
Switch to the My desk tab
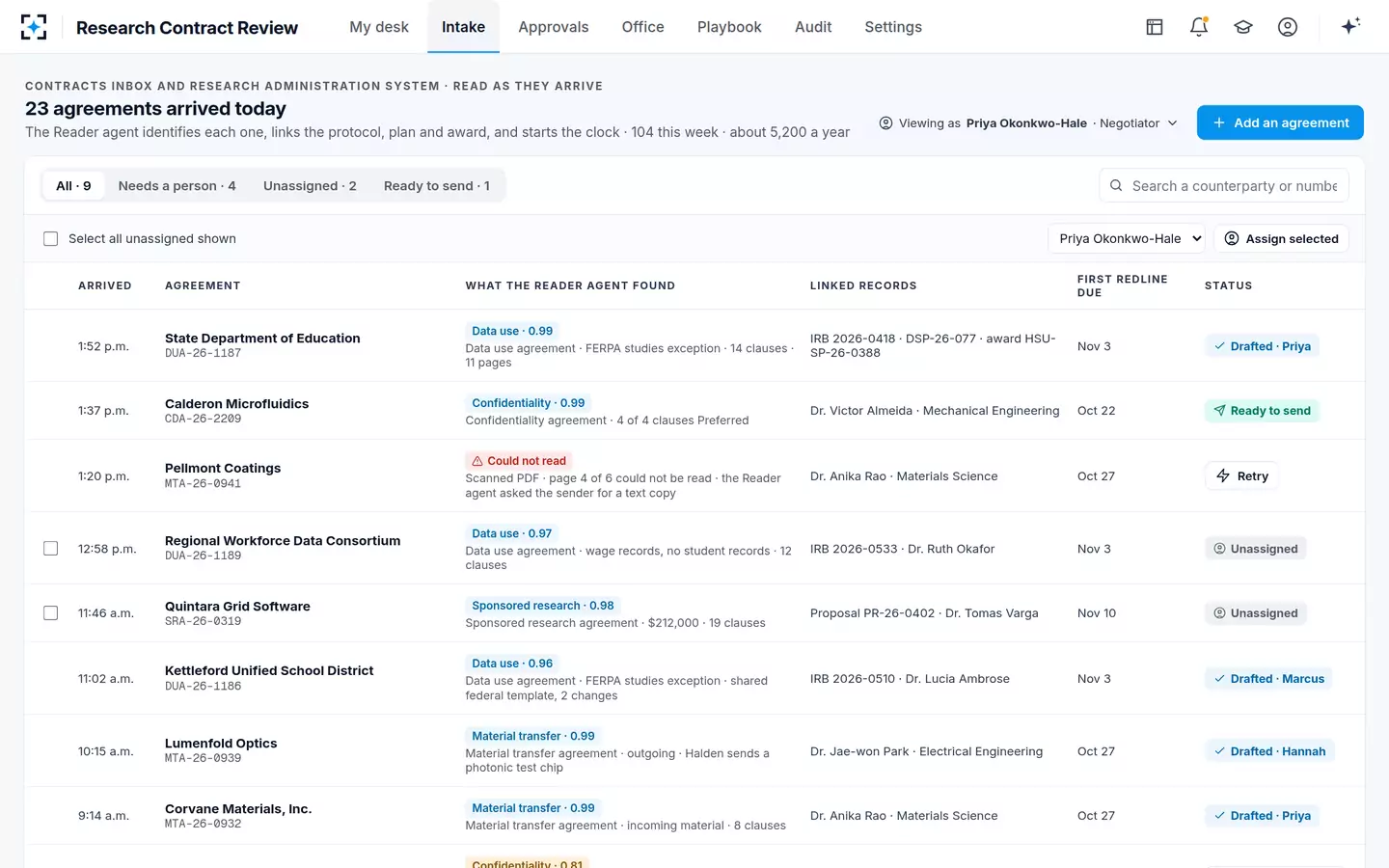click(379, 27)
